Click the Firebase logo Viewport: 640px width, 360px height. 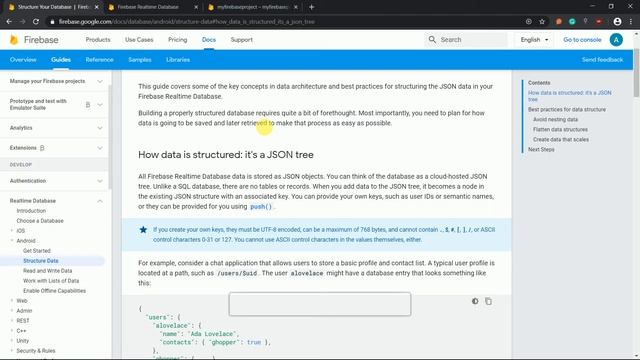pos(34,40)
